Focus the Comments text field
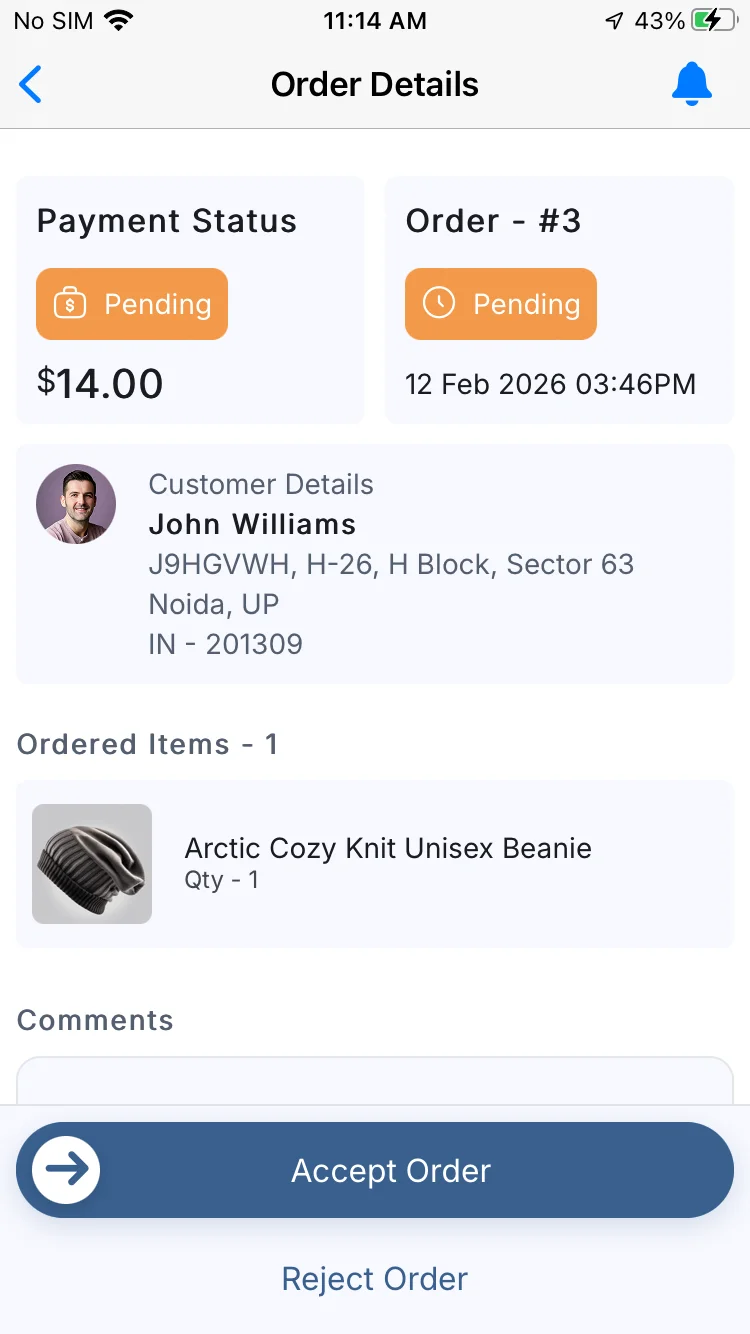Image resolution: width=750 pixels, height=1334 pixels. click(x=375, y=1081)
